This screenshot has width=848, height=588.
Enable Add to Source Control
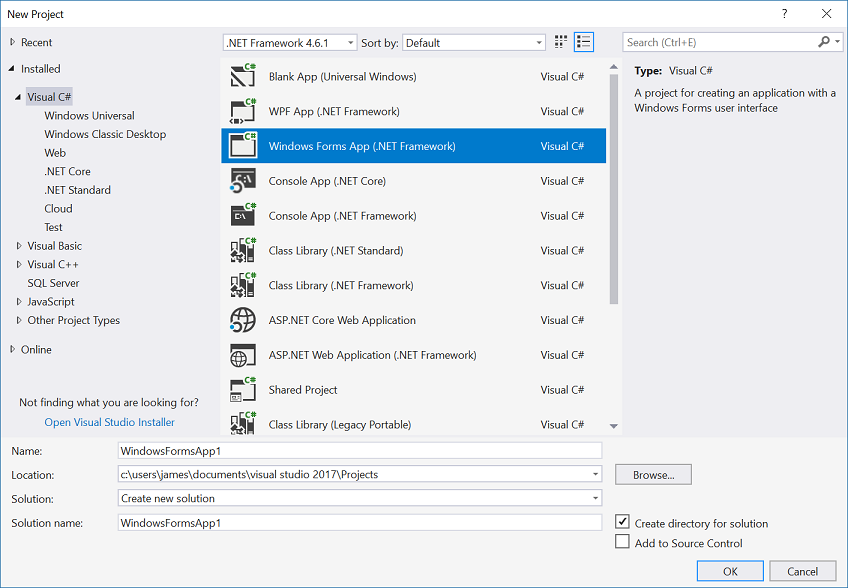click(622, 541)
